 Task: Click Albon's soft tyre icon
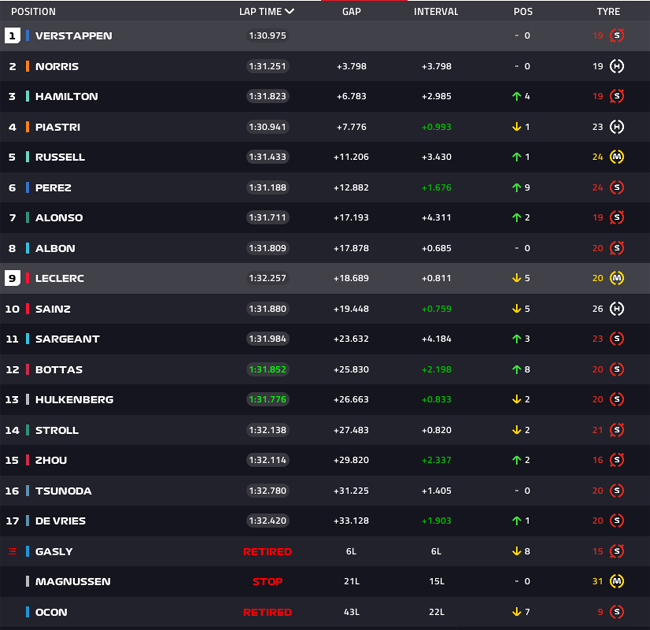coord(617,248)
